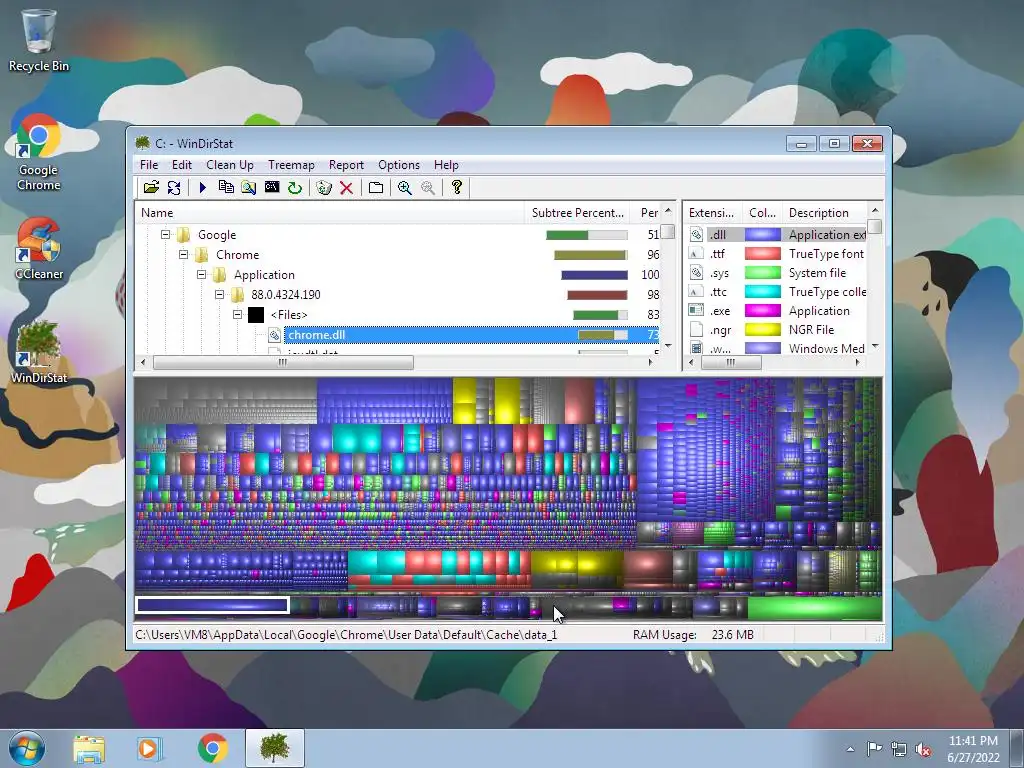The width and height of the screenshot is (1024, 768).
Task: Open the Report menu
Action: tap(346, 165)
